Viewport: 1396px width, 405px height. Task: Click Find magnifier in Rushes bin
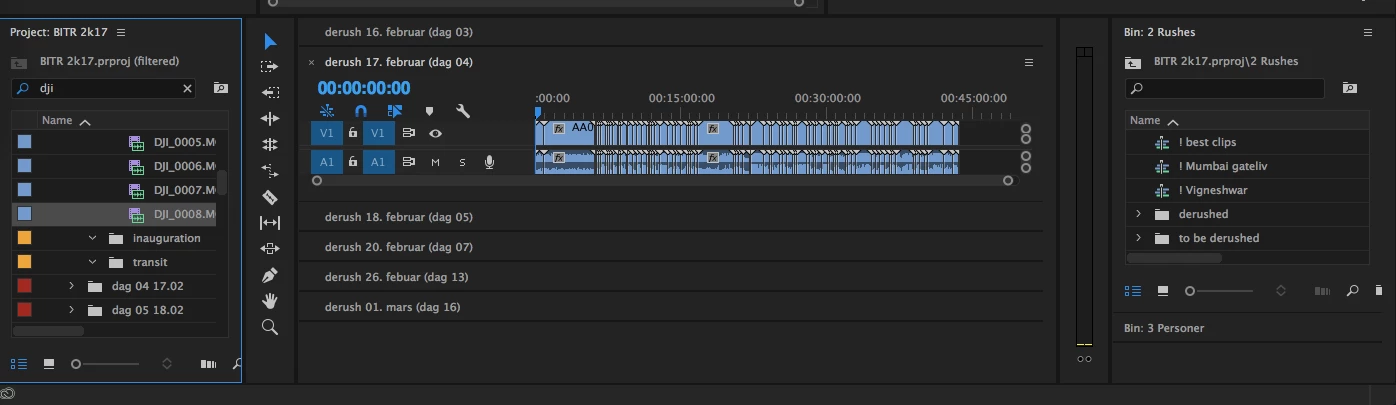(x=1352, y=291)
